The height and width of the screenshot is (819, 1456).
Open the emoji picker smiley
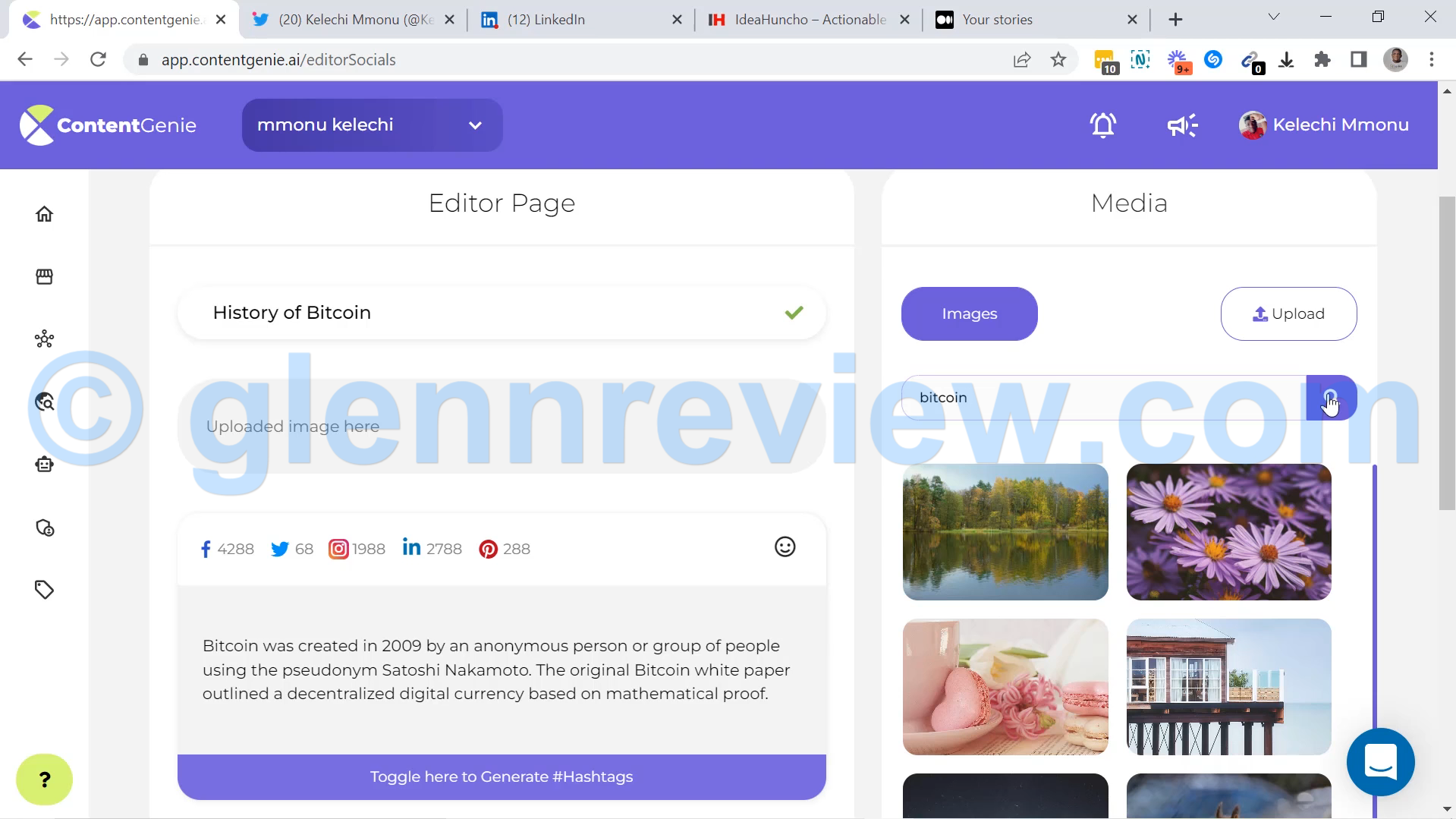click(x=785, y=547)
